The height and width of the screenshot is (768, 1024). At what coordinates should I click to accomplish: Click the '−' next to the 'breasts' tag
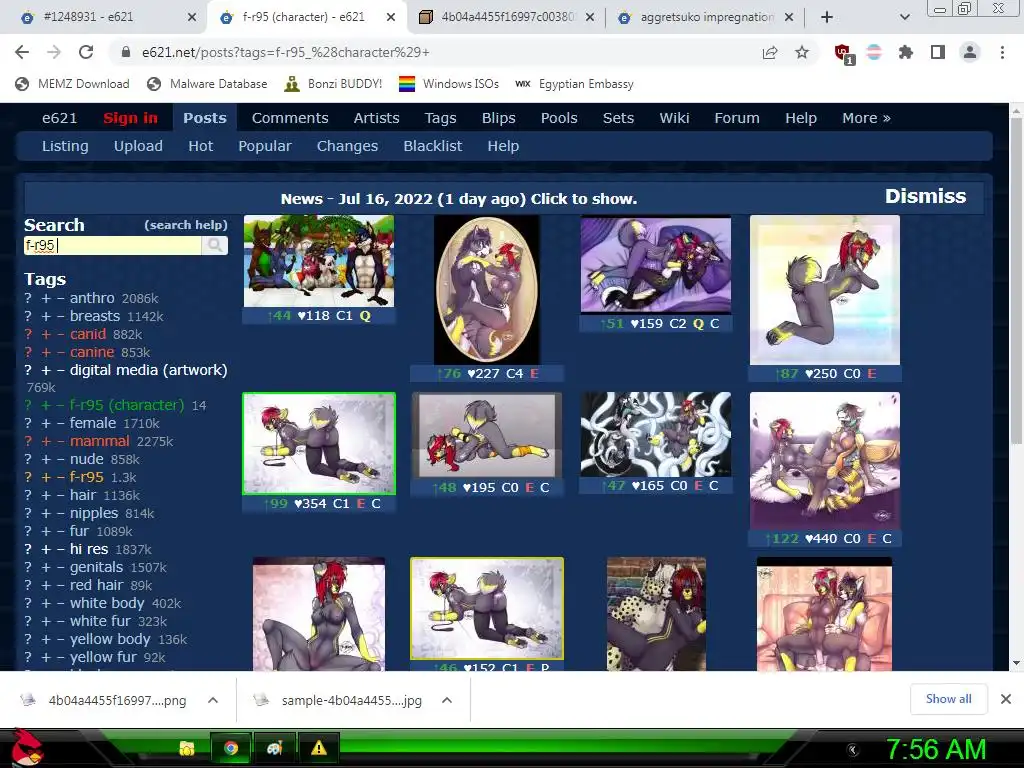(61, 317)
